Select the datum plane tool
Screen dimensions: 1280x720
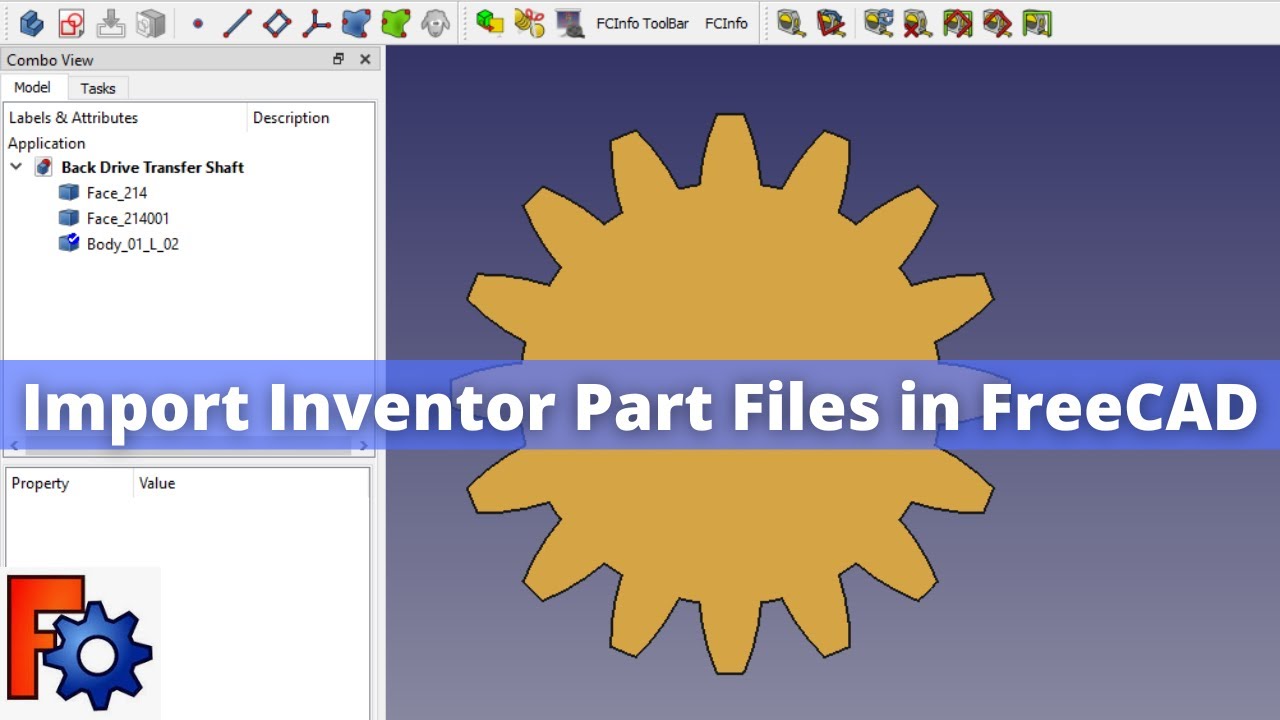pyautogui.click(x=277, y=23)
